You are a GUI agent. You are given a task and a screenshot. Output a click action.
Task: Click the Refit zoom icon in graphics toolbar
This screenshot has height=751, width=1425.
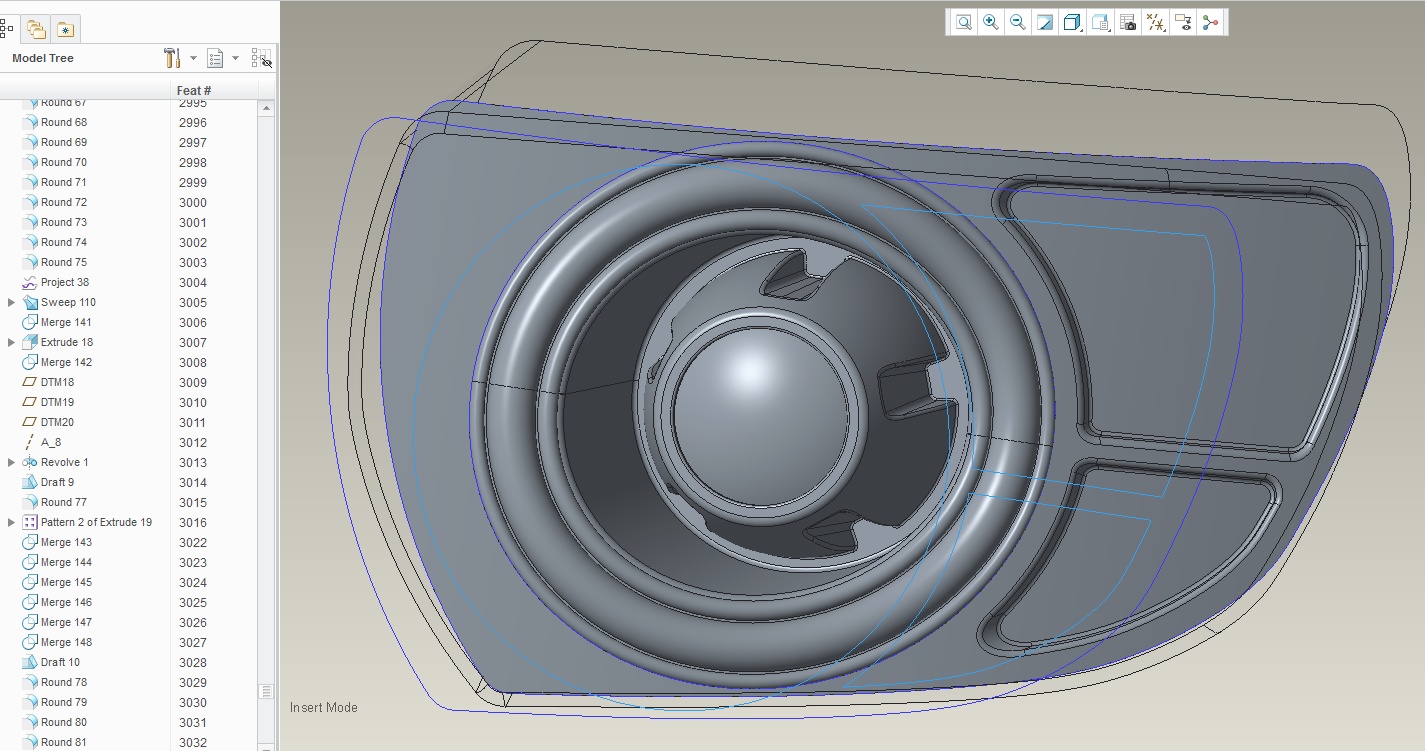963,22
